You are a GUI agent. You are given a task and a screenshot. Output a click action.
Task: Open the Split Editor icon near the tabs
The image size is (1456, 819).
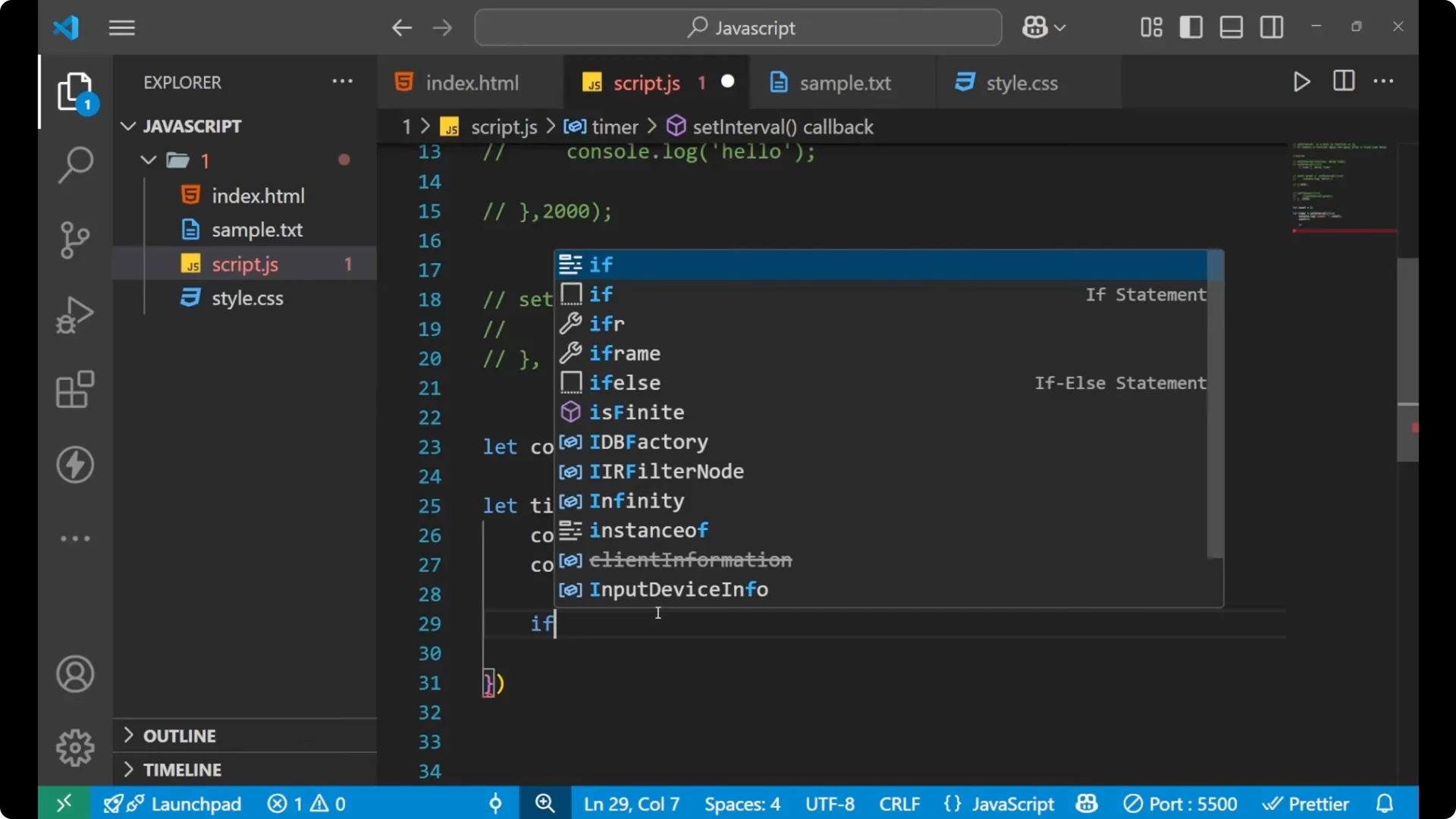(1343, 81)
